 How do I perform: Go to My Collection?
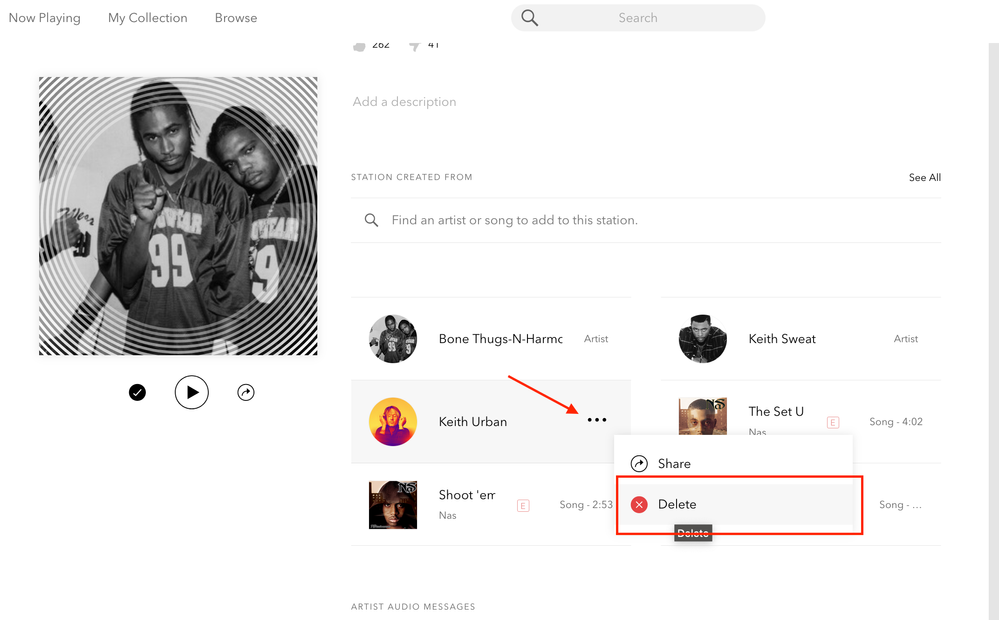[x=148, y=18]
